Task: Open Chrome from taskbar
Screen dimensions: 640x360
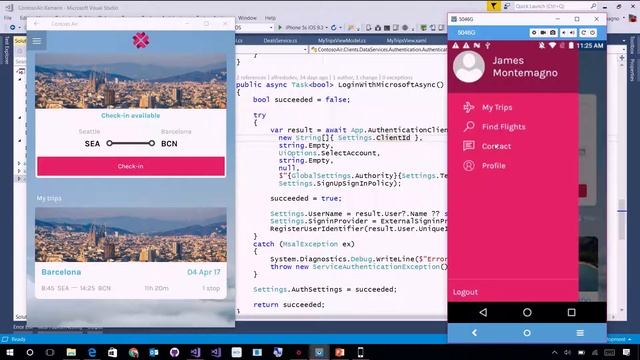Action: (133, 352)
